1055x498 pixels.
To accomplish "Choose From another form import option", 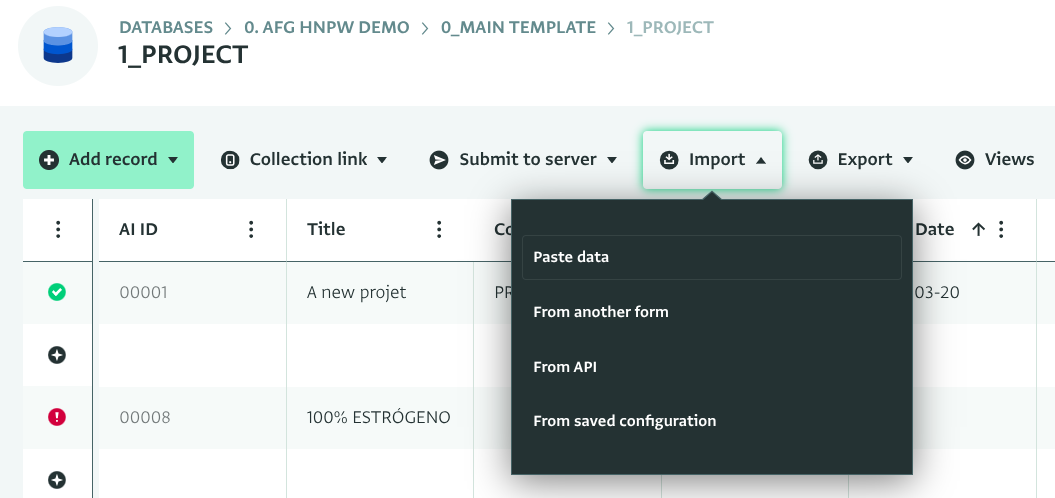I will (712, 312).
